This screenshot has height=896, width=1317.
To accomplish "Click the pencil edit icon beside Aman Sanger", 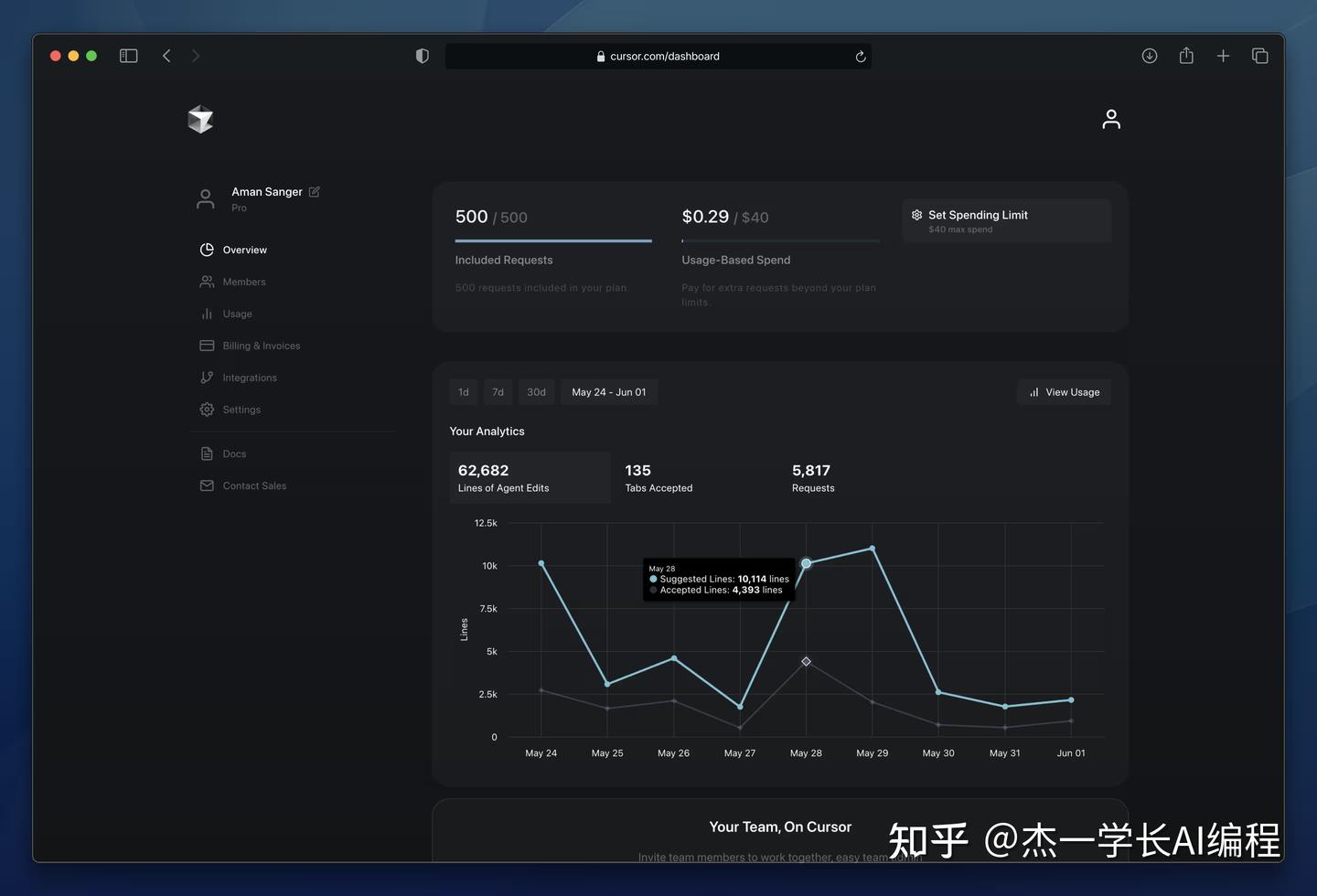I will [314, 192].
